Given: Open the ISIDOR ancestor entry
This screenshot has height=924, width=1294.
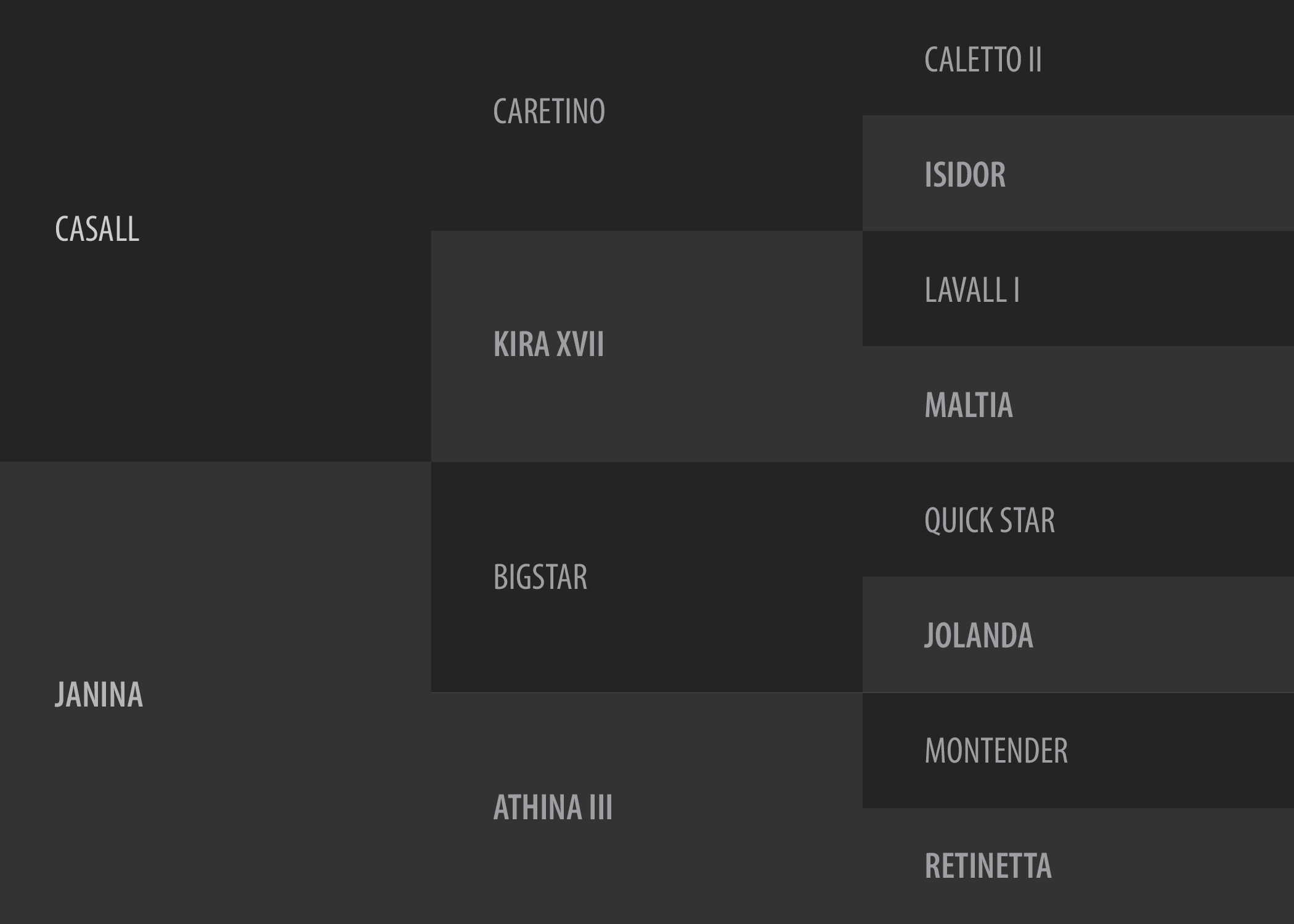Looking at the screenshot, I should 965,175.
